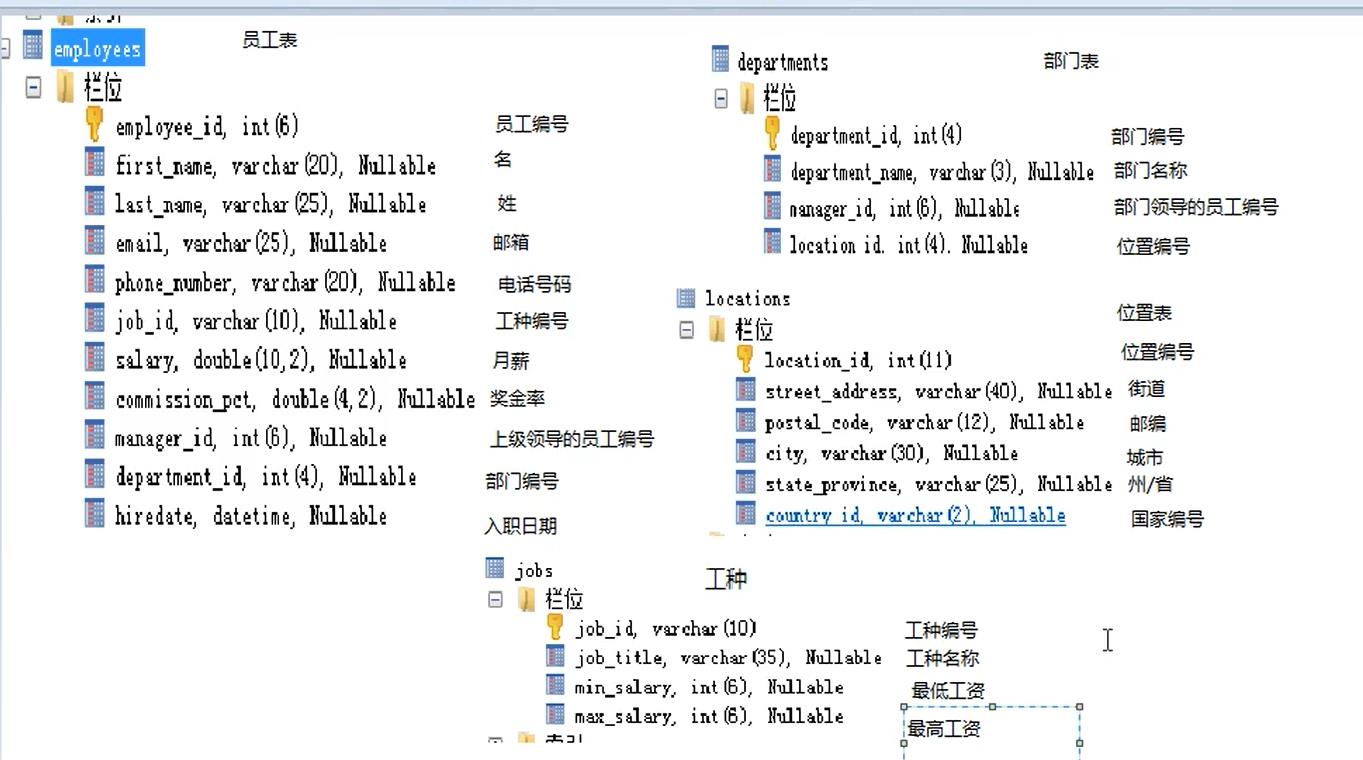Click the folder icon under departments table
This screenshot has width=1363, height=760.
(747, 97)
